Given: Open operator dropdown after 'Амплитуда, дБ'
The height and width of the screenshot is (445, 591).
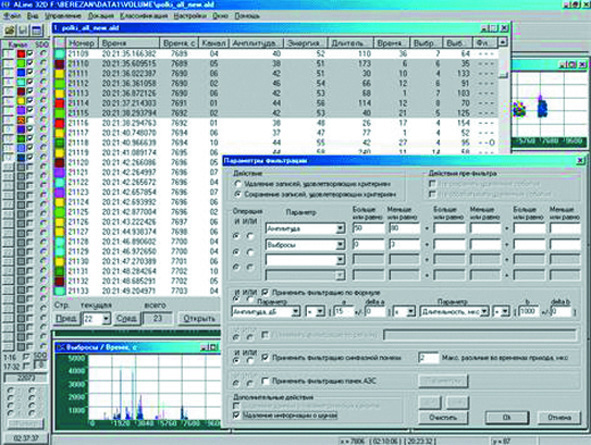Looking at the screenshot, I should point(320,312).
